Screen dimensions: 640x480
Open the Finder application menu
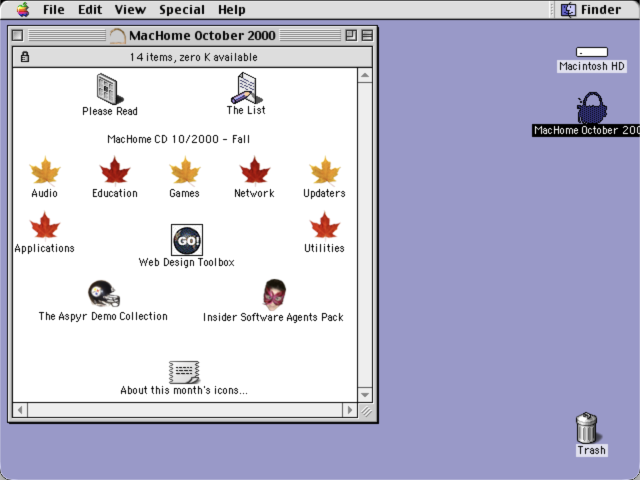(591, 9)
